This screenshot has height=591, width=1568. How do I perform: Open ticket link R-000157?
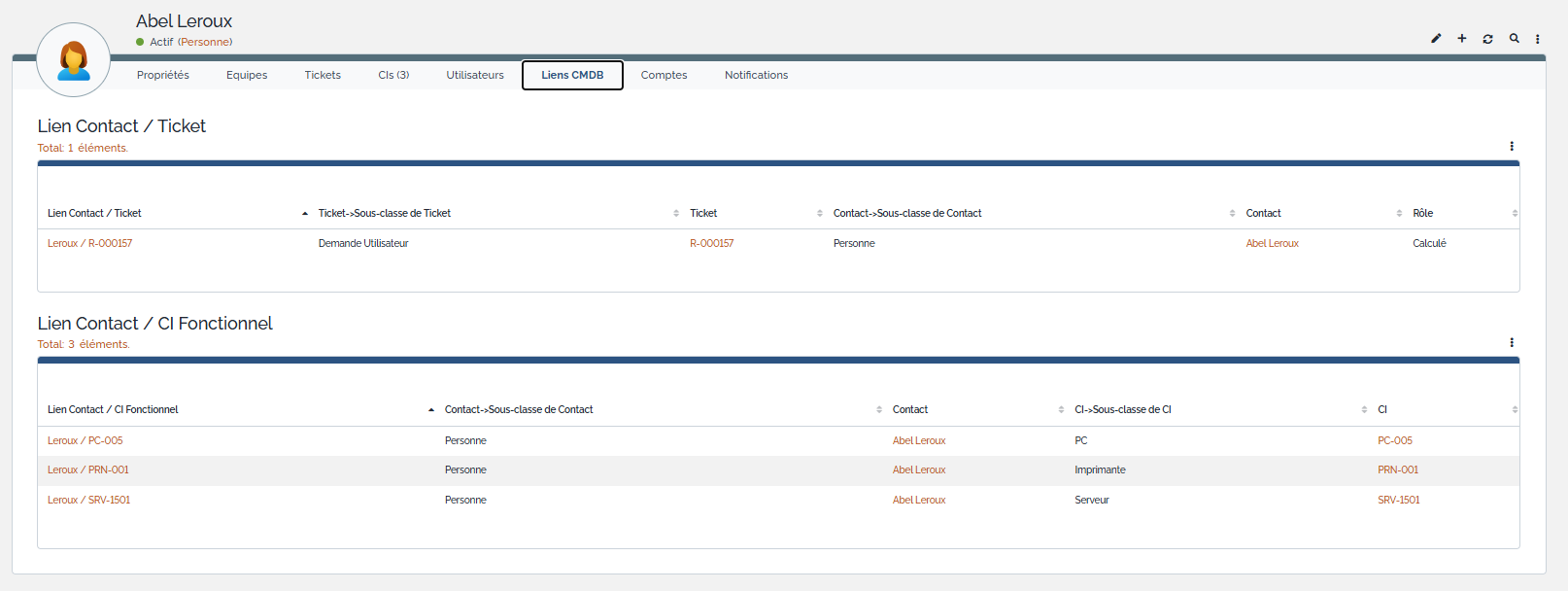(711, 244)
